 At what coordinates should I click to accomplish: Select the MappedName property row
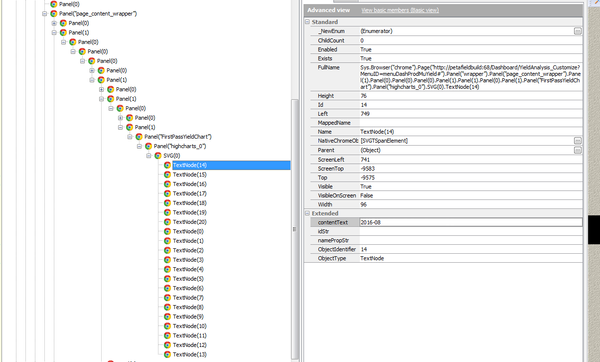[446, 123]
